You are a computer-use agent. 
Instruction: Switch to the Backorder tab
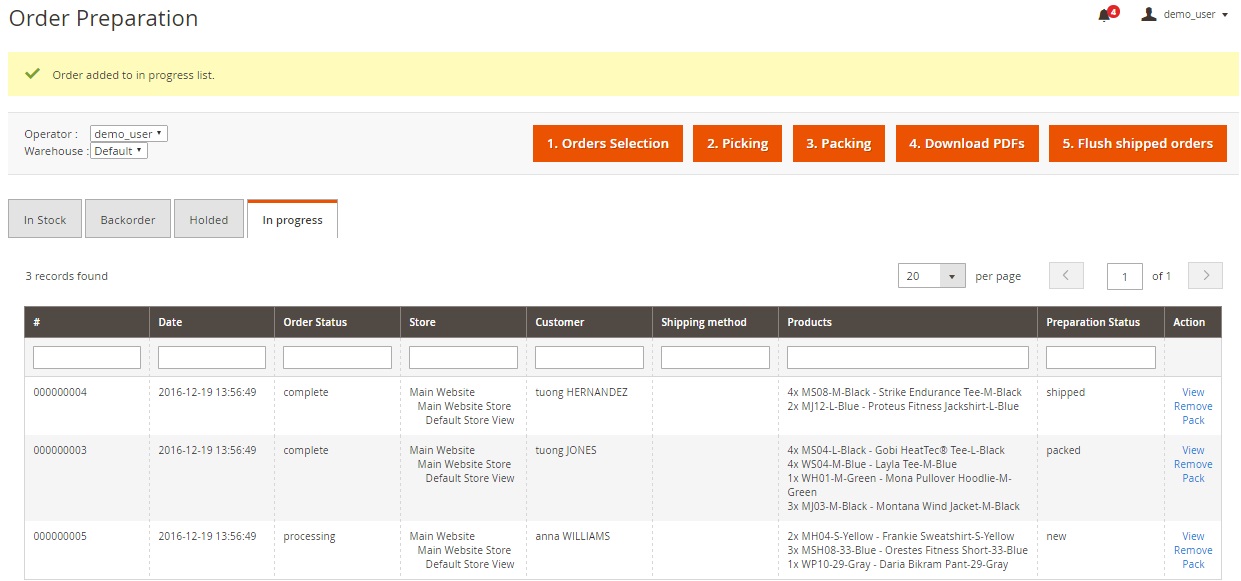coord(128,220)
